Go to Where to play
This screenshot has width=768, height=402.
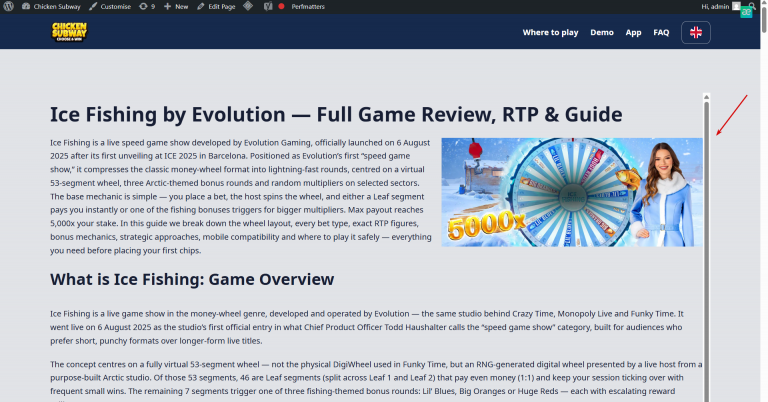(x=550, y=32)
